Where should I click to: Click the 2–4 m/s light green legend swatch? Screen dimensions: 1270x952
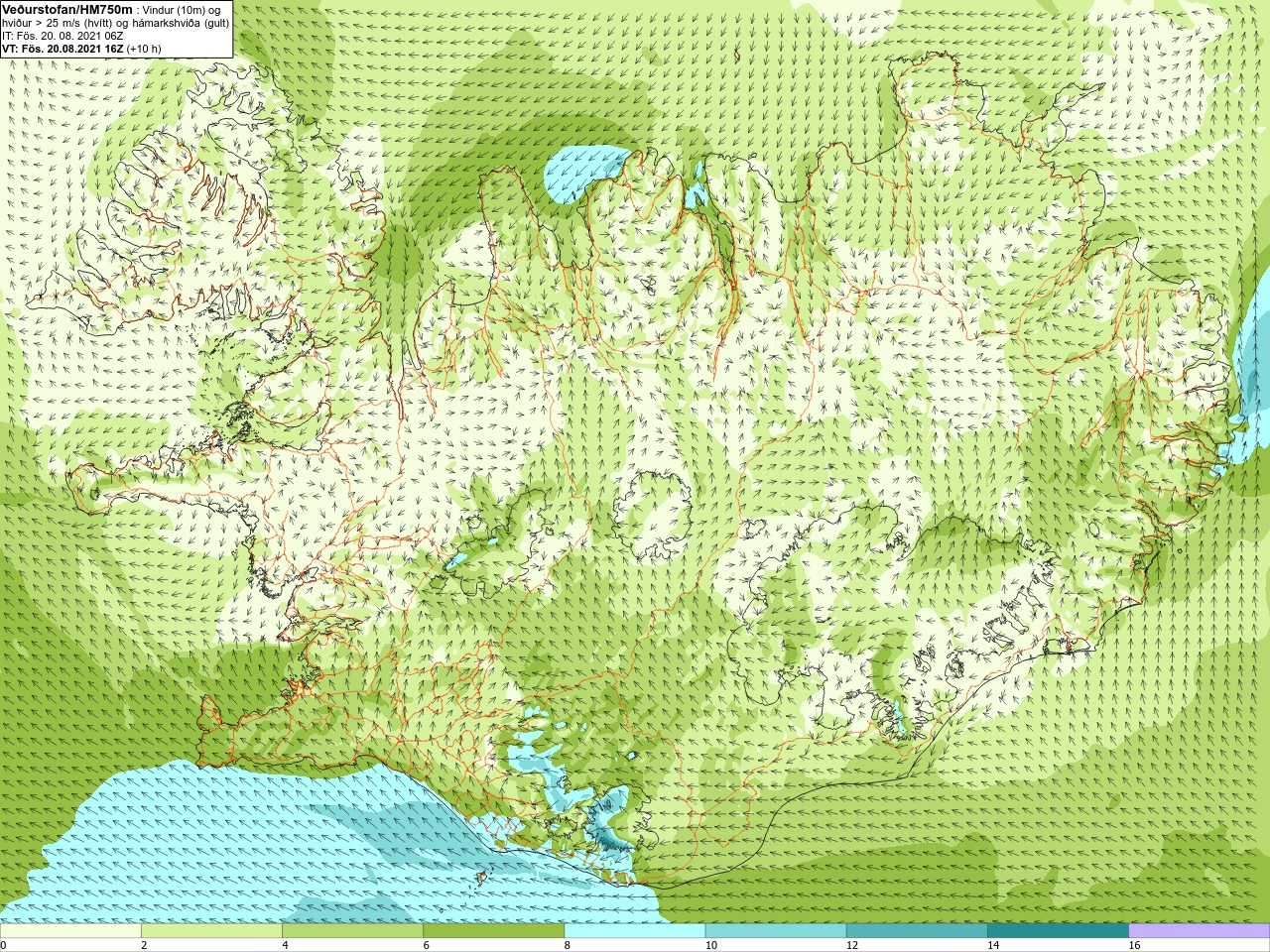coord(211,931)
